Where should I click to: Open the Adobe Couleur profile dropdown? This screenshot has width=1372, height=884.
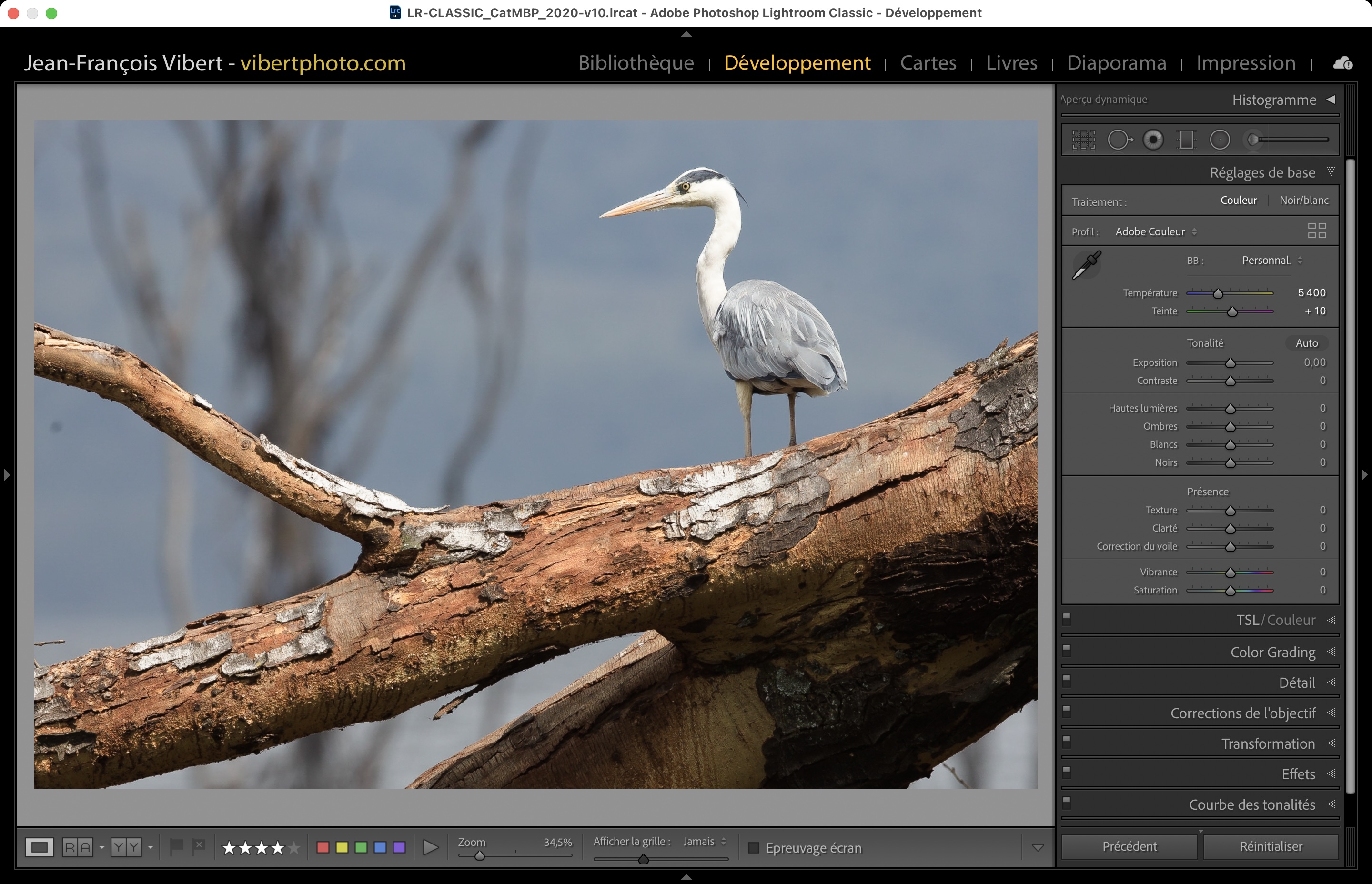pyautogui.click(x=1155, y=232)
